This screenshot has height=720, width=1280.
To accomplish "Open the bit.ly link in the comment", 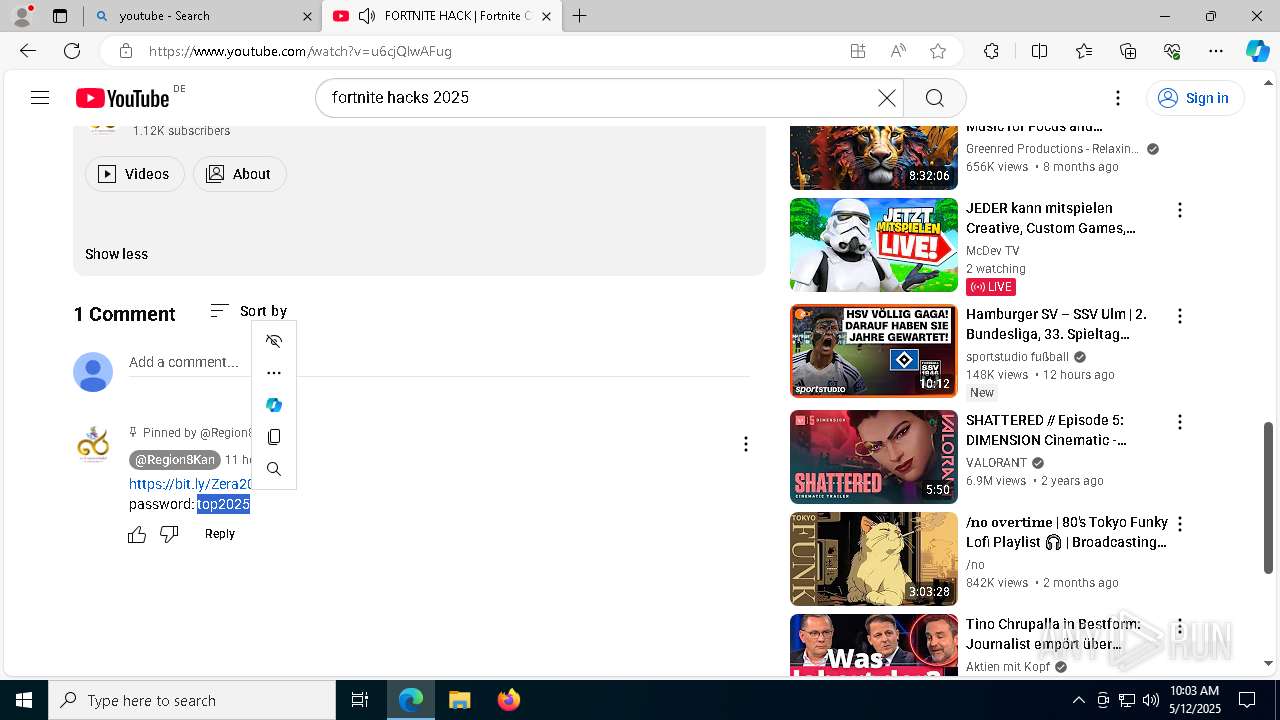I will point(190,484).
